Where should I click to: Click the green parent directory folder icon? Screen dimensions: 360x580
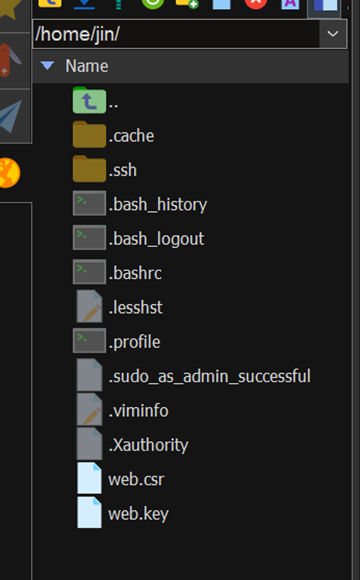(89, 100)
